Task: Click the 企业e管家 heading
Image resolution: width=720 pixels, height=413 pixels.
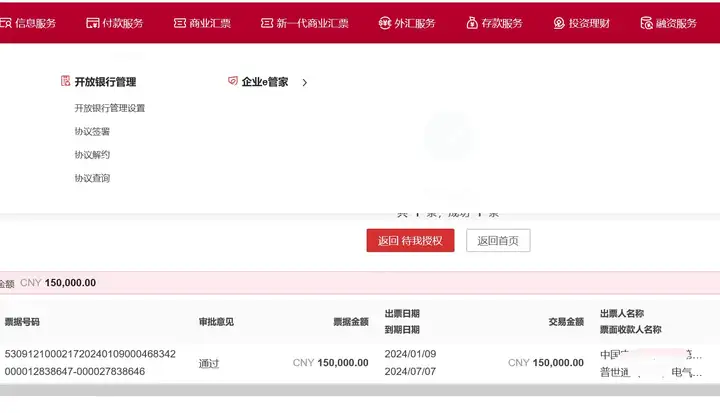Action: pos(265,82)
